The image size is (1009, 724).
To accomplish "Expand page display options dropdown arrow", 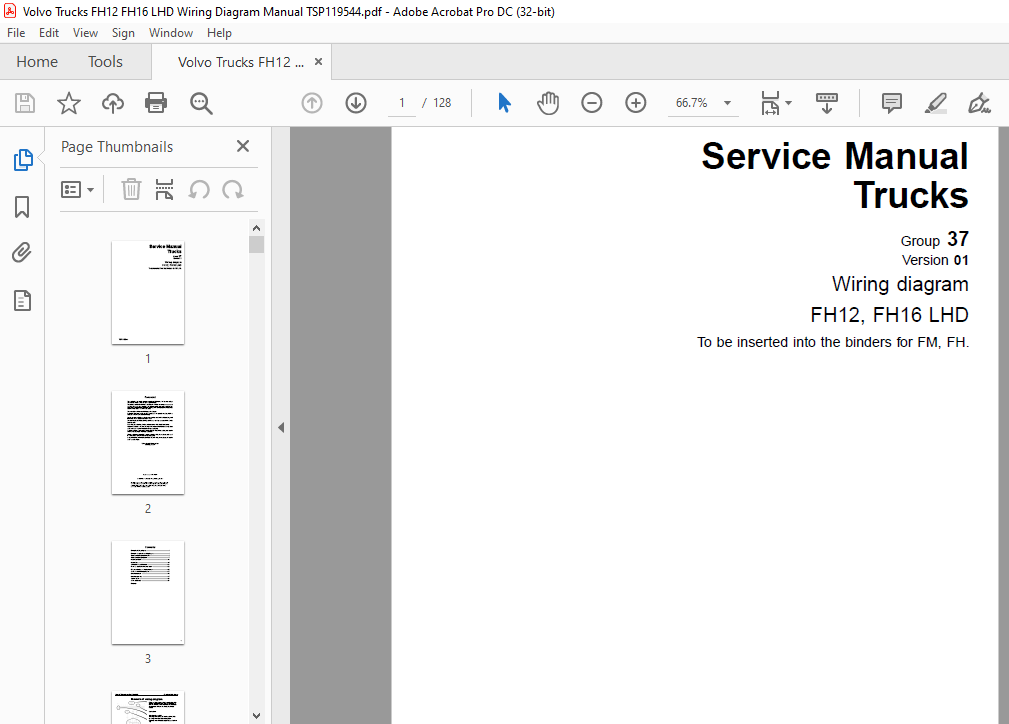I will tap(788, 103).
